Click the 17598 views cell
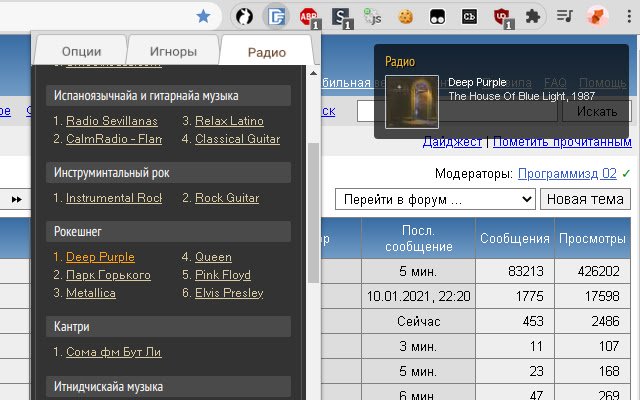The height and width of the screenshot is (400, 640). pos(592,296)
